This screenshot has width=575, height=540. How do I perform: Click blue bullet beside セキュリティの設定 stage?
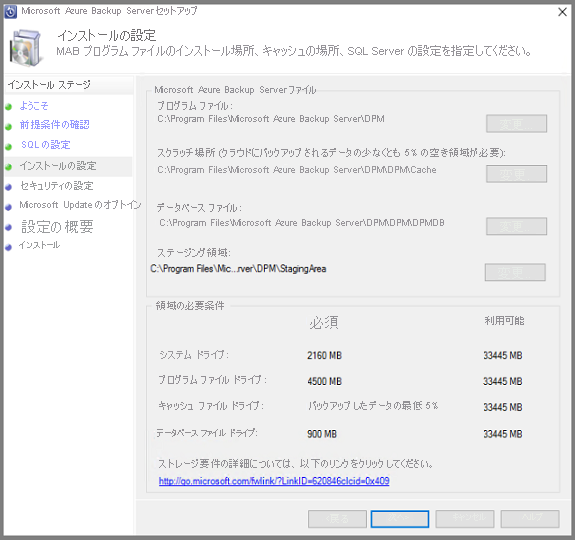pyautogui.click(x=9, y=187)
